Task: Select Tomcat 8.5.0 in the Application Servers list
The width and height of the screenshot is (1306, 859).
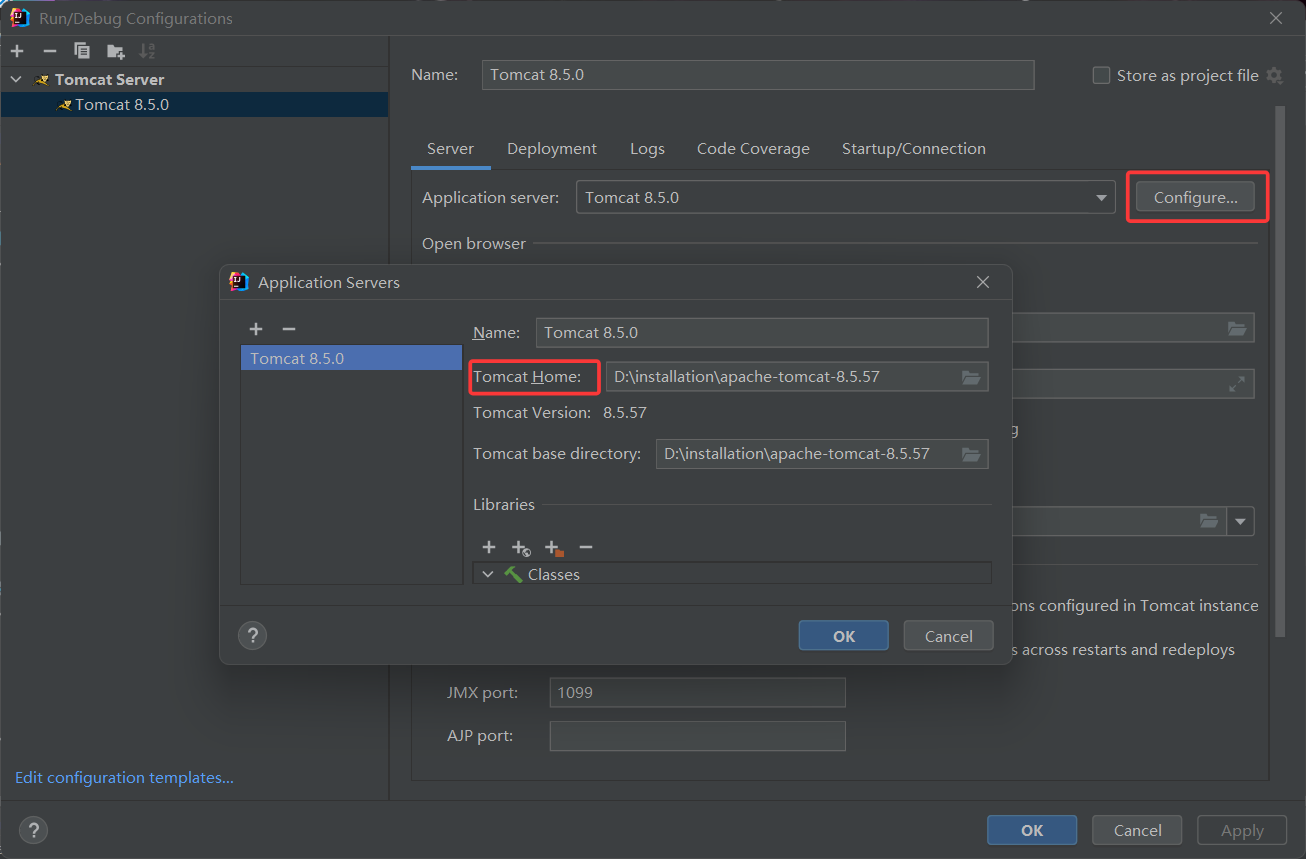Action: 351,358
